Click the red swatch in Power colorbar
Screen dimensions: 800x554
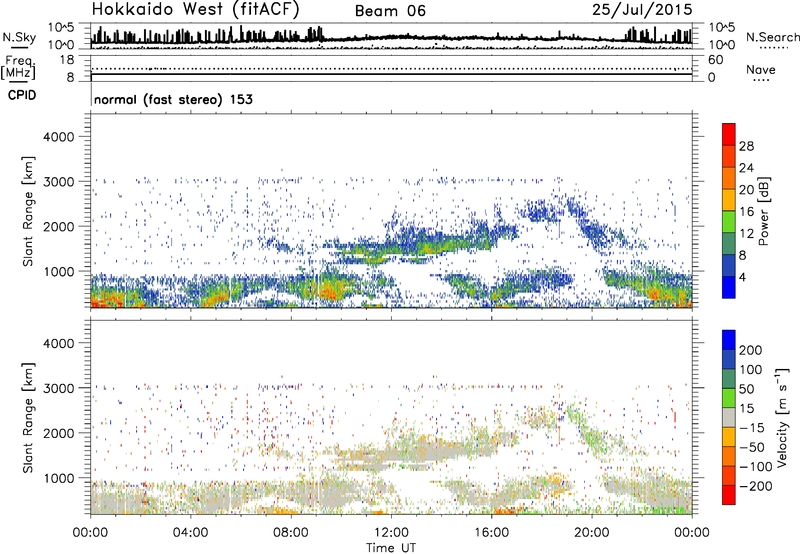pos(729,134)
